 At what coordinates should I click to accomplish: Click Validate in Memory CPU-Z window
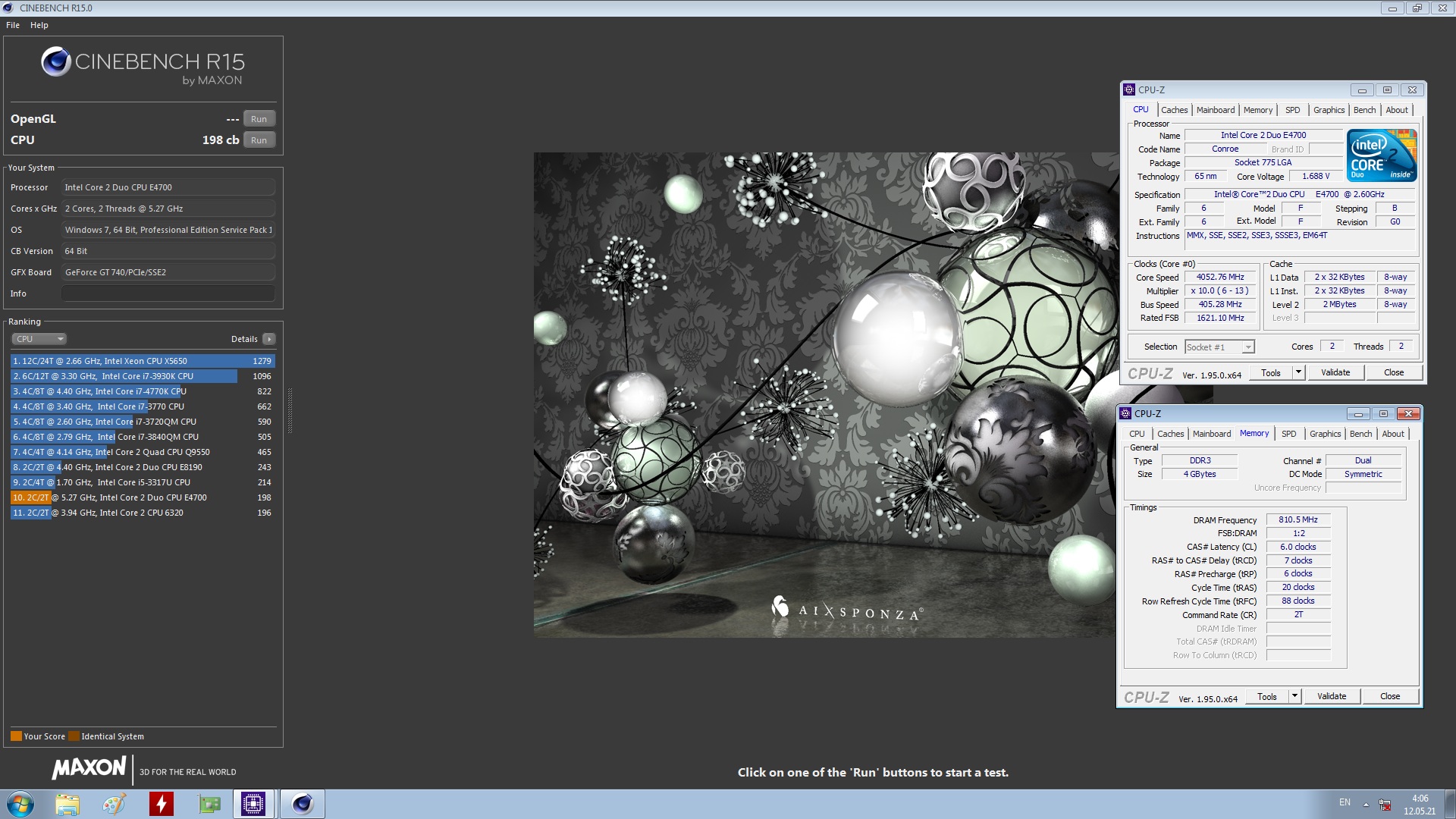(1332, 696)
